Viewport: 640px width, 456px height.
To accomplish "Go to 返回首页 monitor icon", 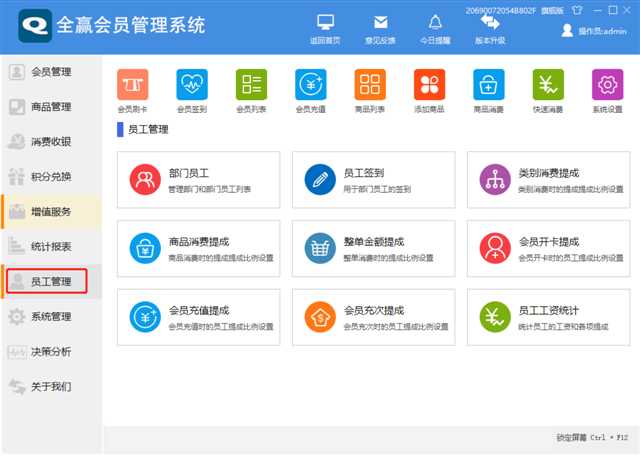I will click(325, 22).
